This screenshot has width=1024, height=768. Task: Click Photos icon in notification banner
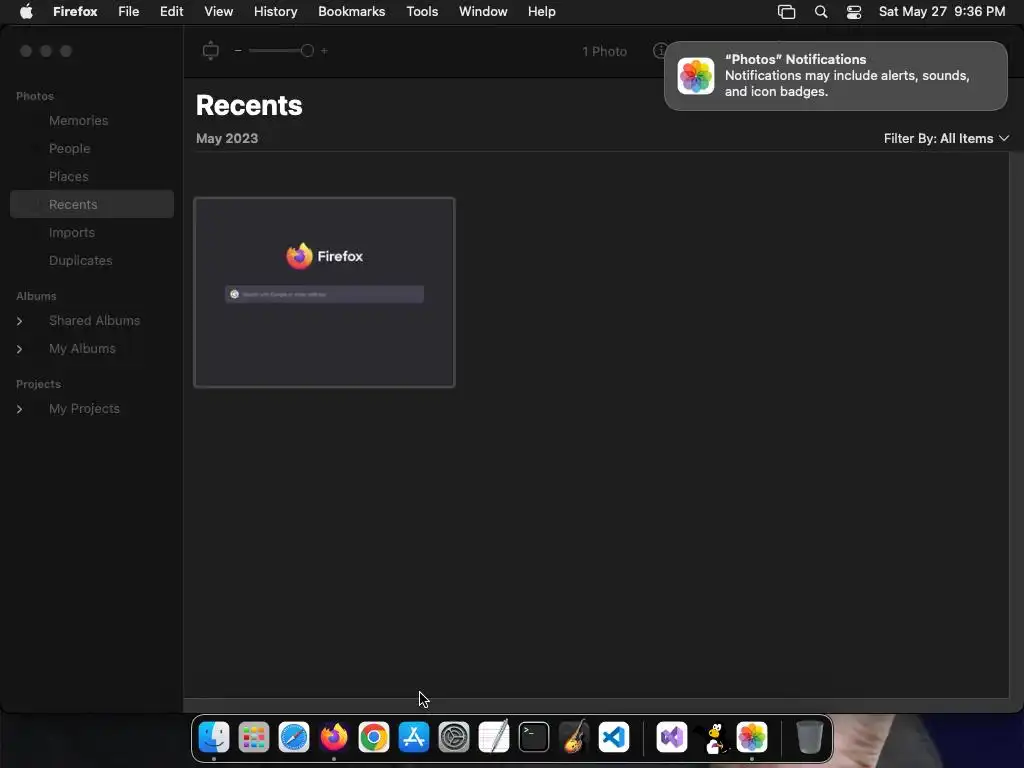pos(696,76)
